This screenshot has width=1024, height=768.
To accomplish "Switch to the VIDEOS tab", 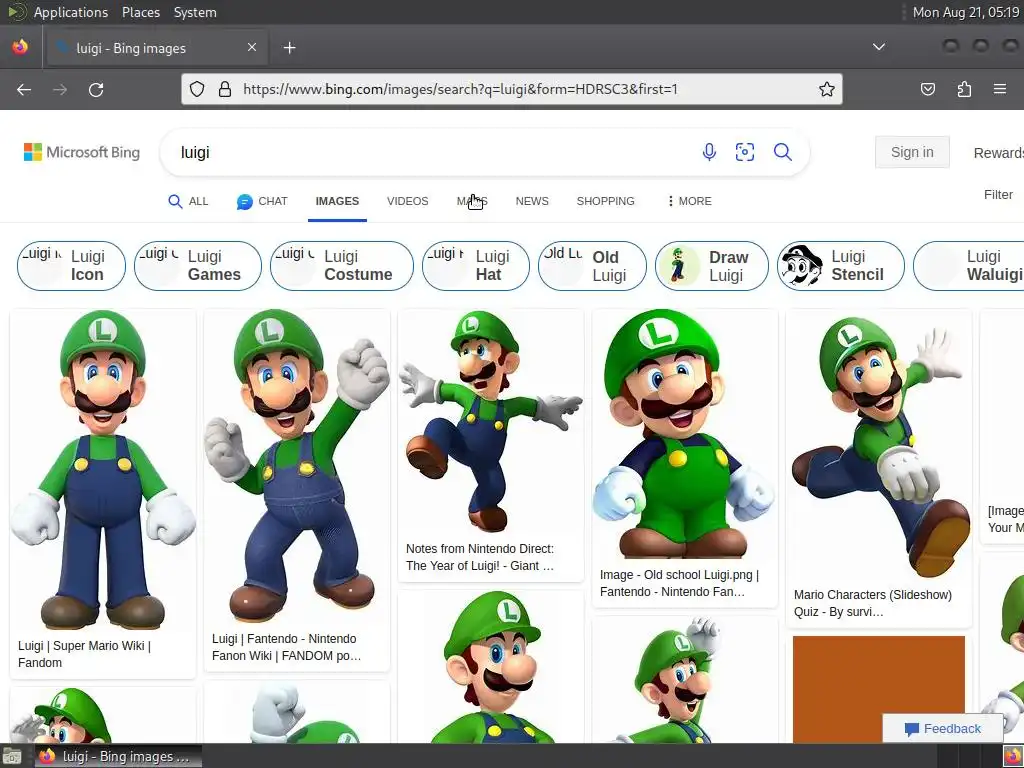I will 408,201.
